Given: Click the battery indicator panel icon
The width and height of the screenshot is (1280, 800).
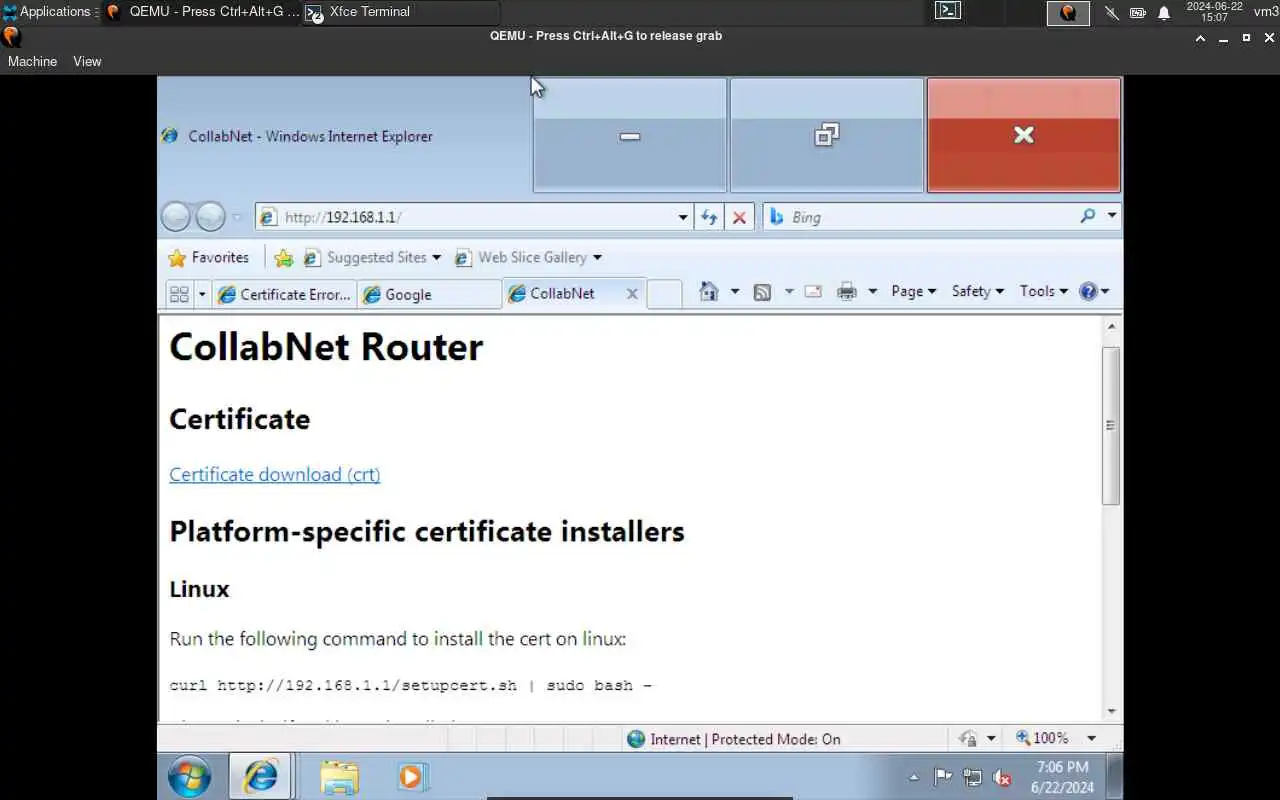Looking at the screenshot, I should pos(1138,12).
